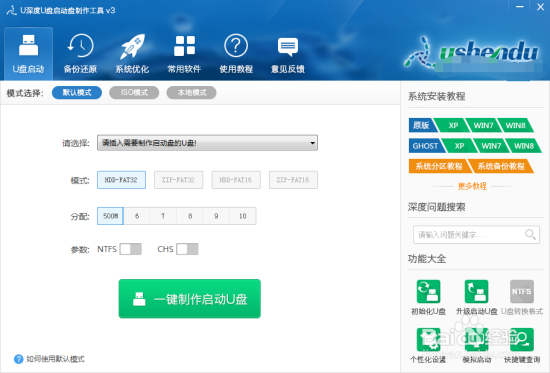Select allocation option 7
Screen dimensions: 550x373
pos(163,216)
